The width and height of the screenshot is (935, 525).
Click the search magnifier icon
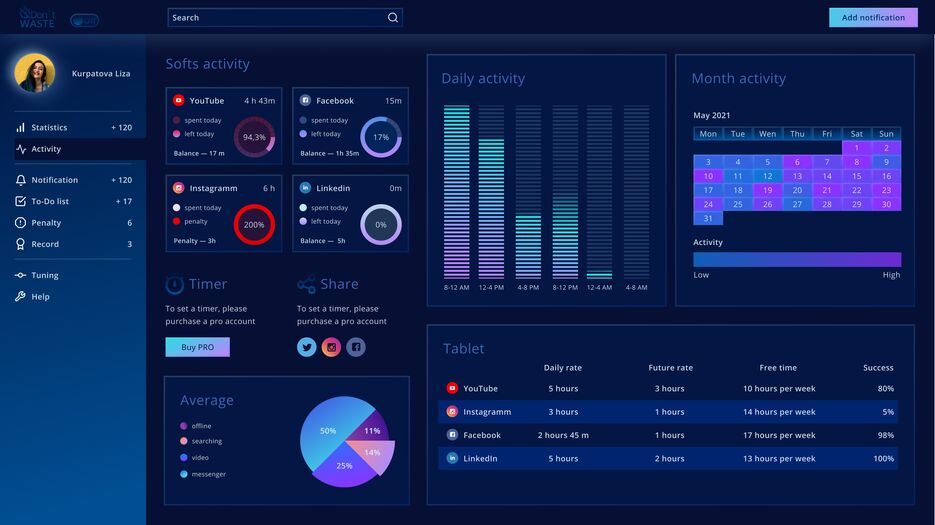coord(393,17)
